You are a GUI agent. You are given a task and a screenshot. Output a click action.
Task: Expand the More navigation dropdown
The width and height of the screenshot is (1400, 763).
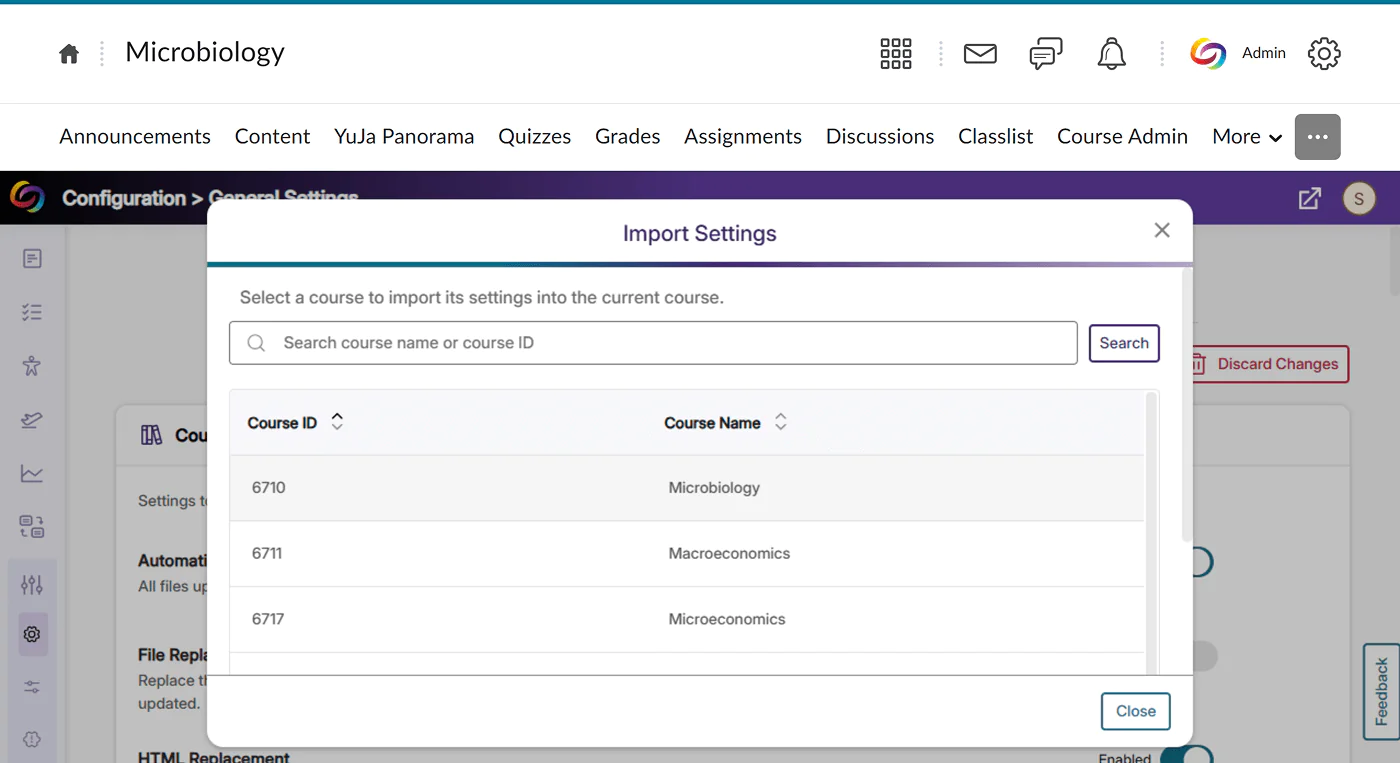(x=1246, y=137)
